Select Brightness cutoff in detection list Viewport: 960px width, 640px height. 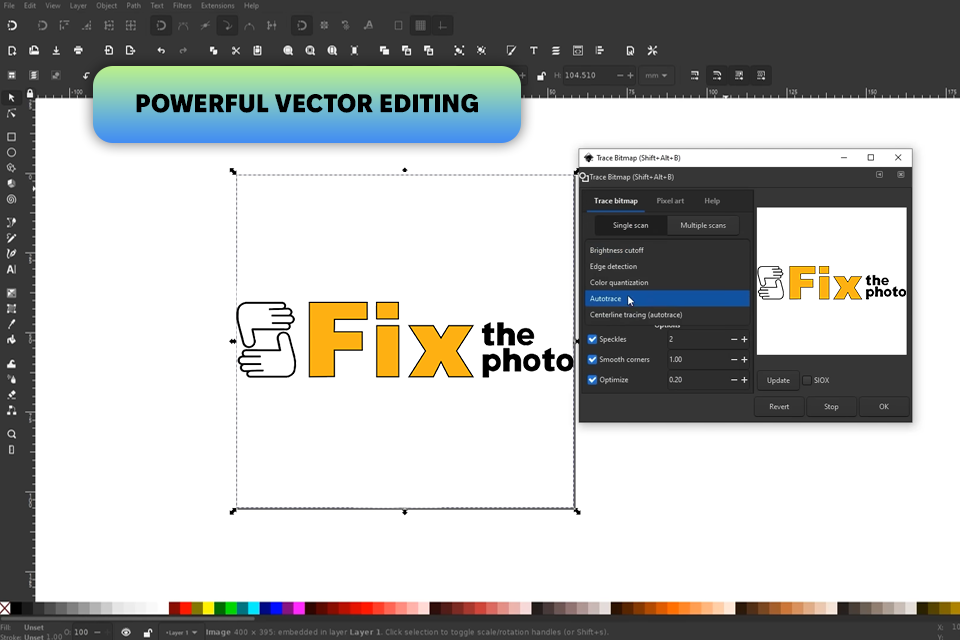pyautogui.click(x=667, y=250)
